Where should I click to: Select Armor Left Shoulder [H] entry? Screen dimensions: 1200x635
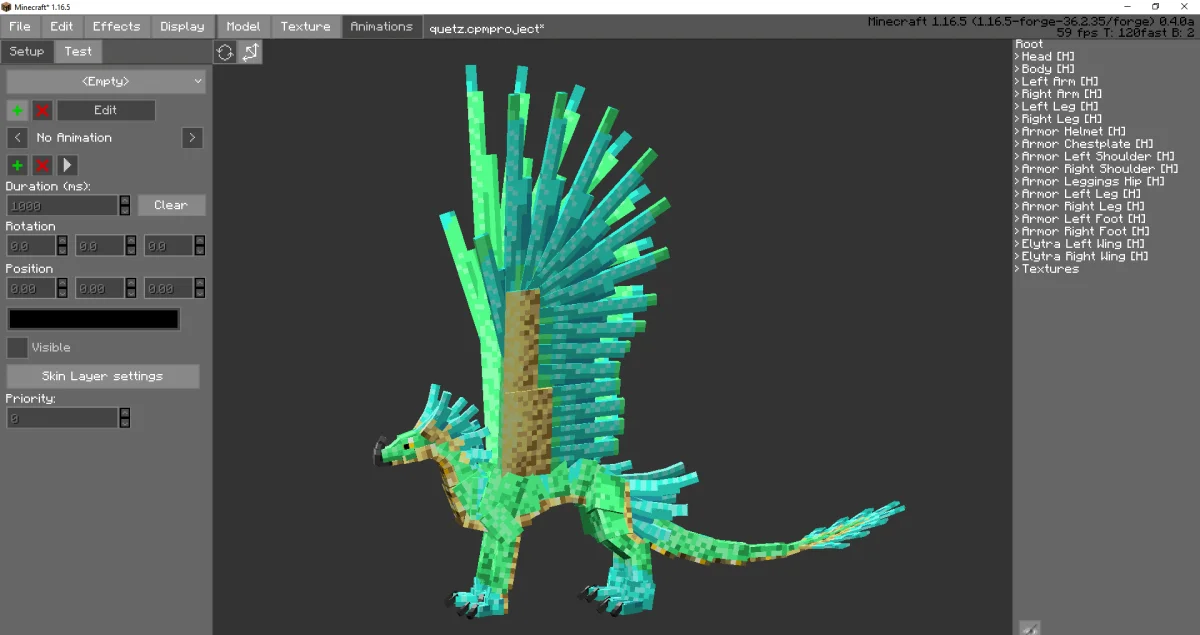(x=1098, y=157)
